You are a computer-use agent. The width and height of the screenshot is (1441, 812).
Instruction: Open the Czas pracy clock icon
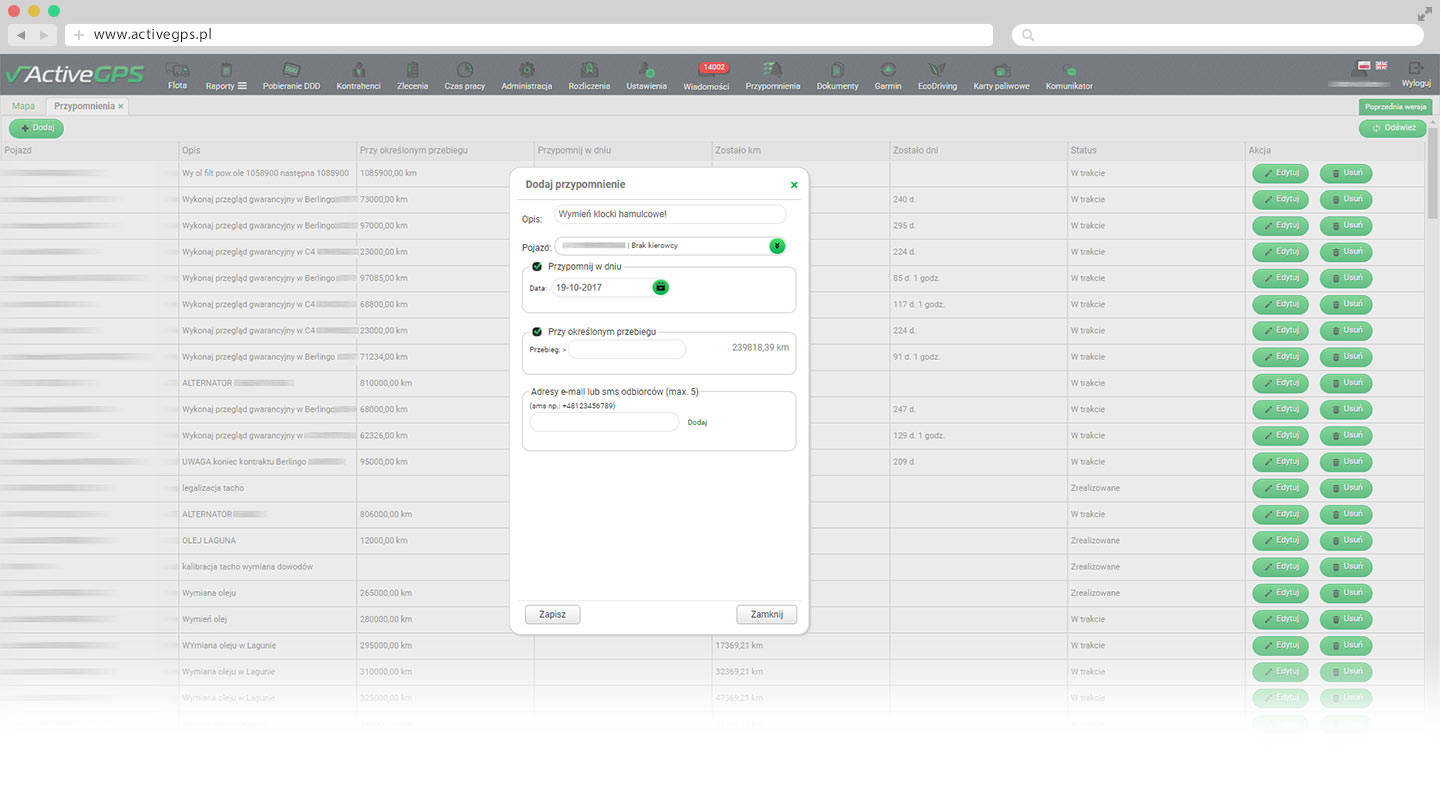[465, 71]
